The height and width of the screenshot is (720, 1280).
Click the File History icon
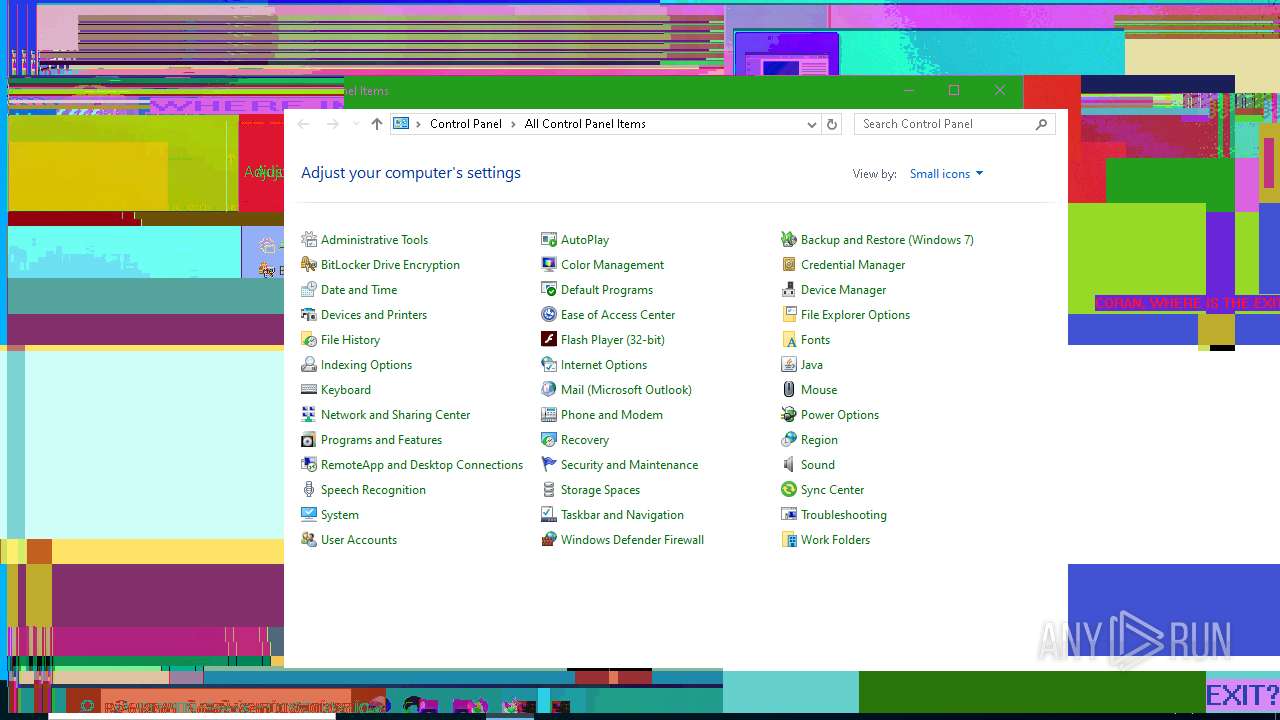pos(309,340)
